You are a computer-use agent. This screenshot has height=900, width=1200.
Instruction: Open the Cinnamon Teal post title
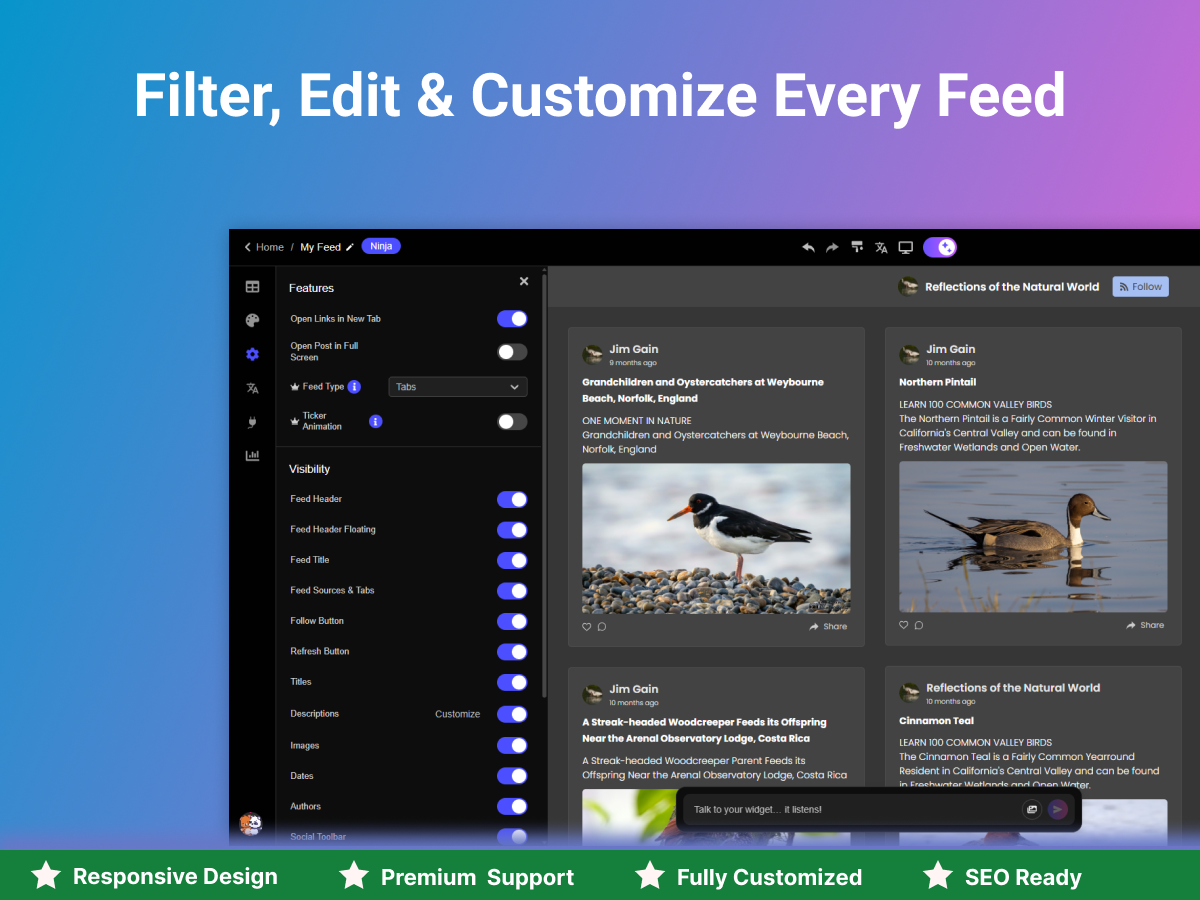936,720
